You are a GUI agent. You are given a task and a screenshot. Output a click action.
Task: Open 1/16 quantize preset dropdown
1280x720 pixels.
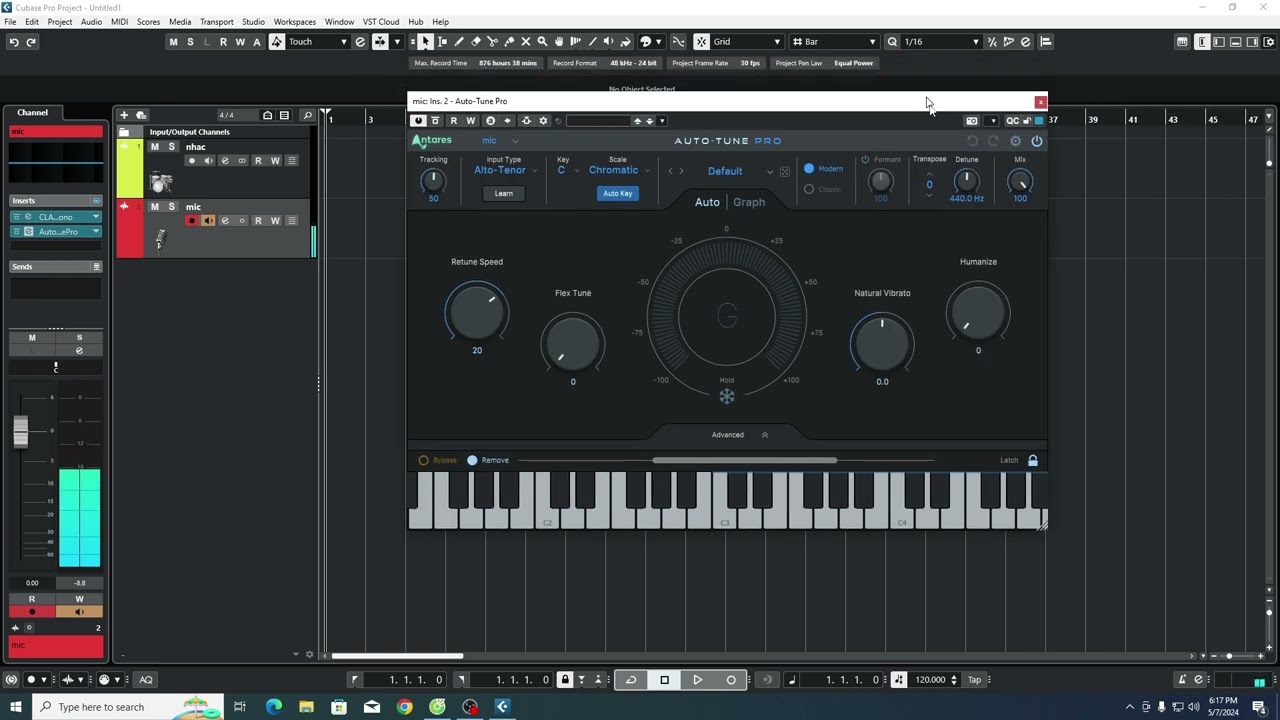[941, 42]
